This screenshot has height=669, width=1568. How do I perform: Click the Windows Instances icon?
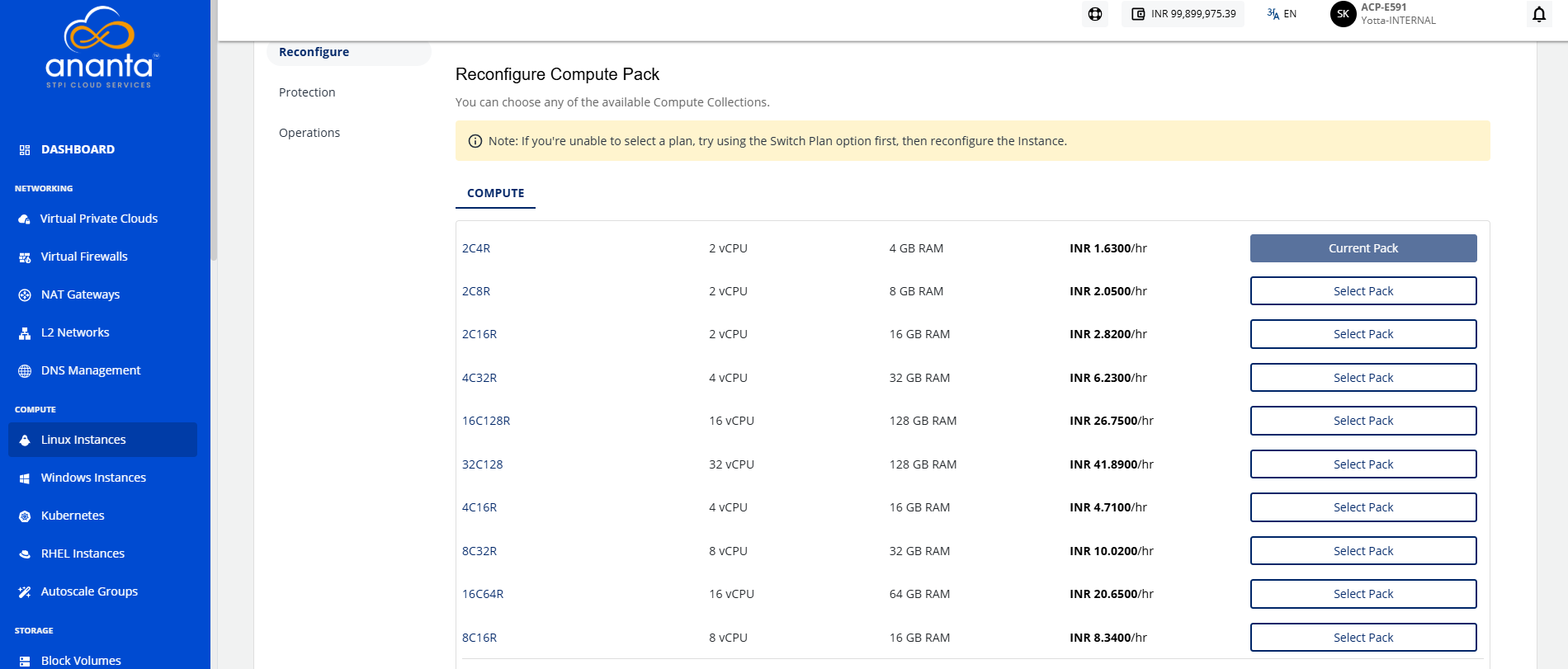click(x=25, y=478)
